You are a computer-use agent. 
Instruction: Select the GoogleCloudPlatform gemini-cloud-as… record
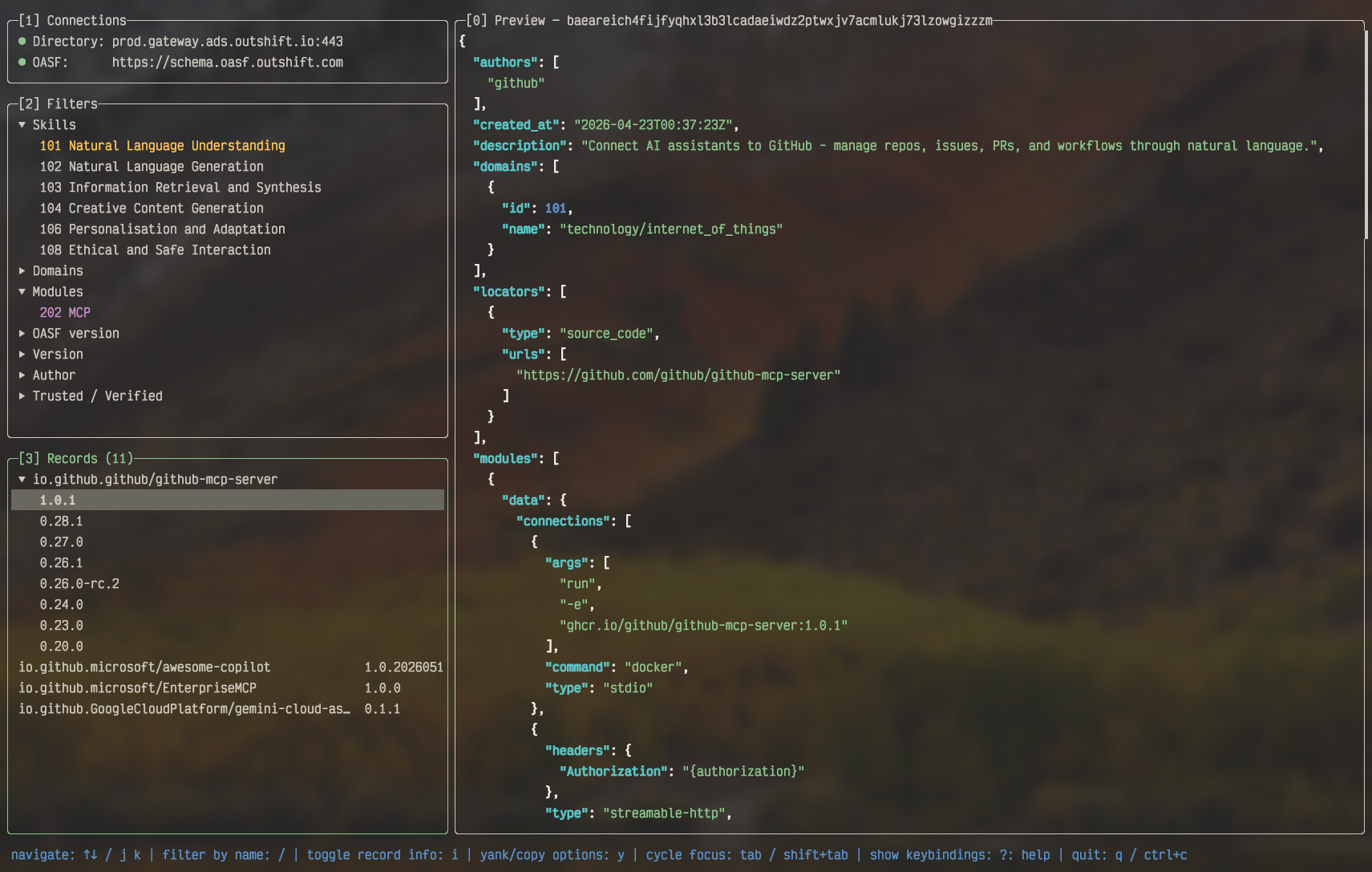click(228, 709)
